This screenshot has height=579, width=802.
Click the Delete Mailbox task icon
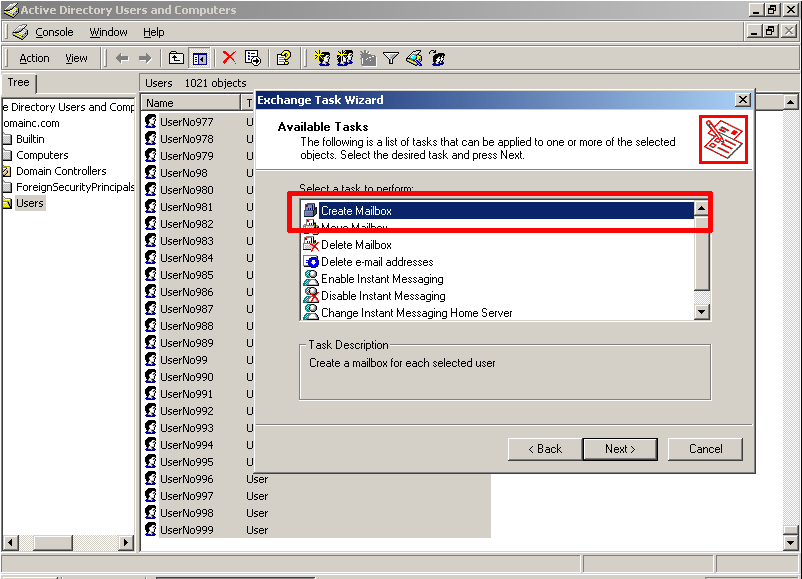pyautogui.click(x=311, y=244)
